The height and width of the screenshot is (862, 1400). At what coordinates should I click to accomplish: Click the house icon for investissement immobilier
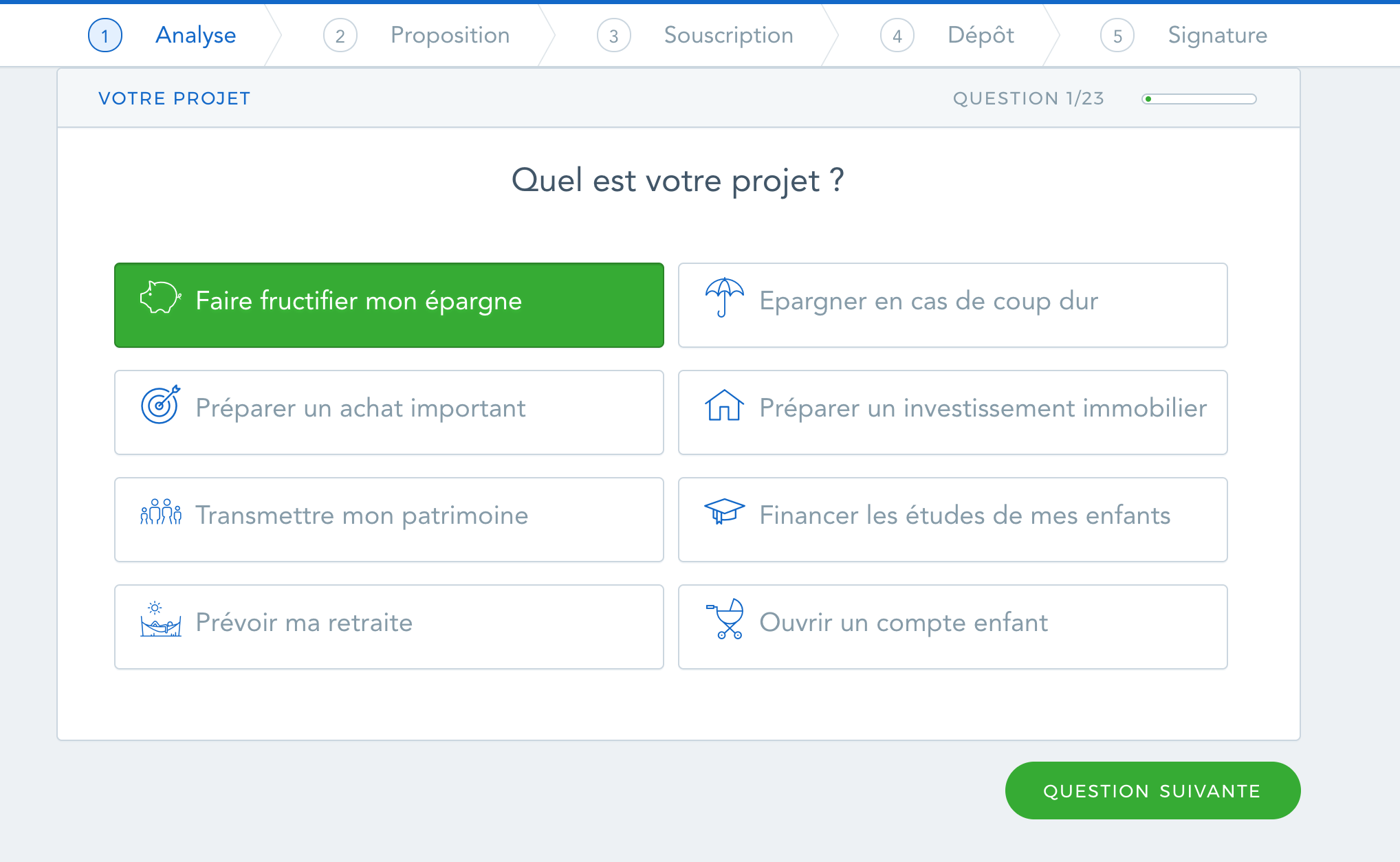tap(724, 405)
